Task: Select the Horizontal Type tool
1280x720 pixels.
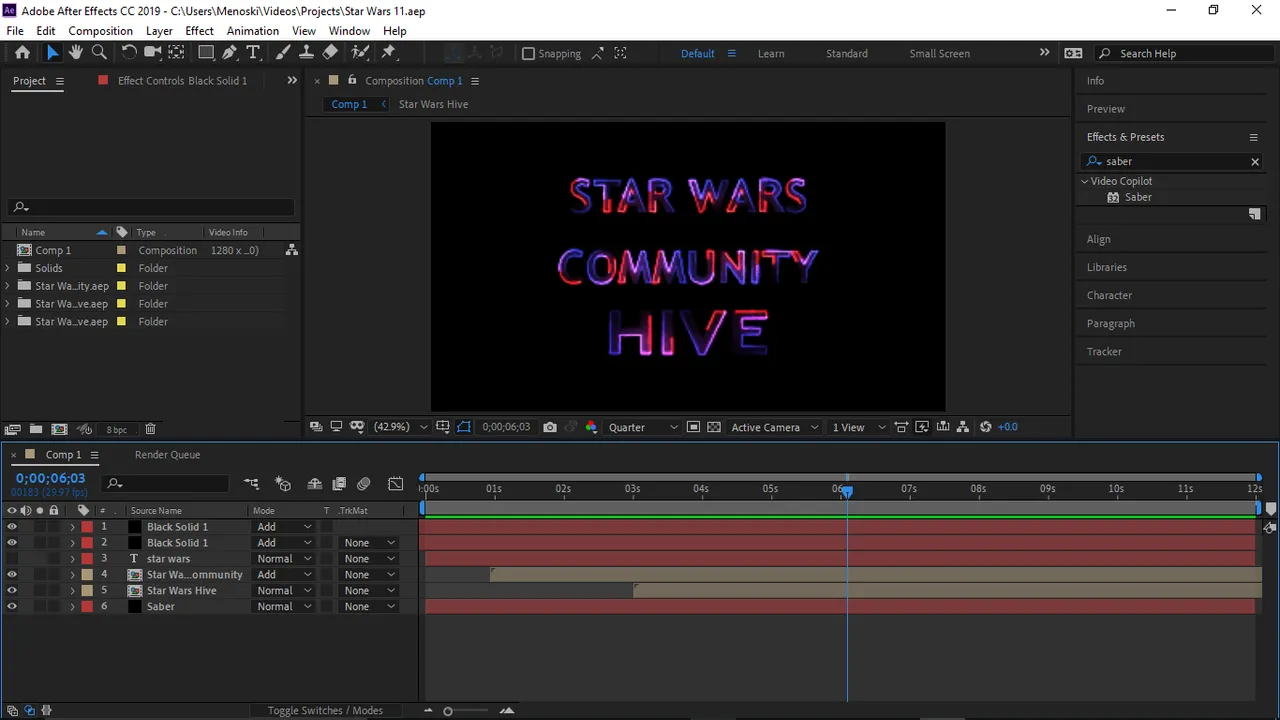Action: (253, 53)
